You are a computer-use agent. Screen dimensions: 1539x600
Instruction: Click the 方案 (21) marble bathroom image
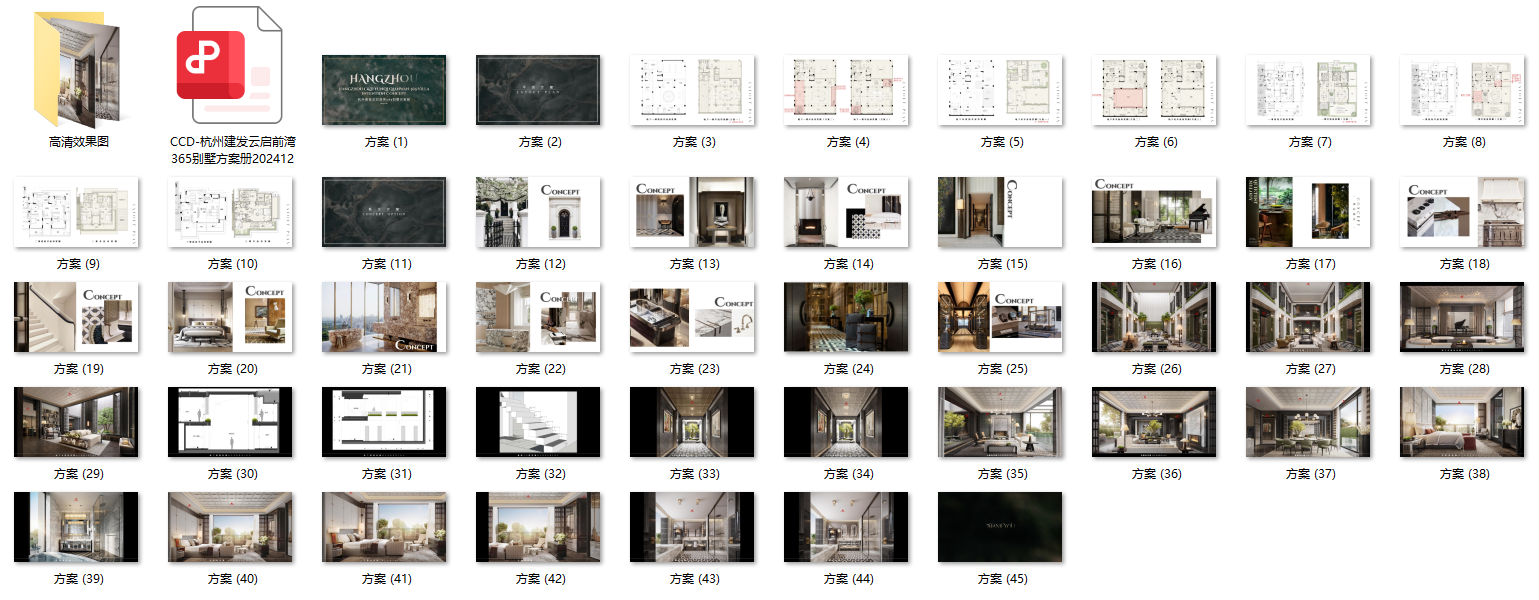click(384, 317)
